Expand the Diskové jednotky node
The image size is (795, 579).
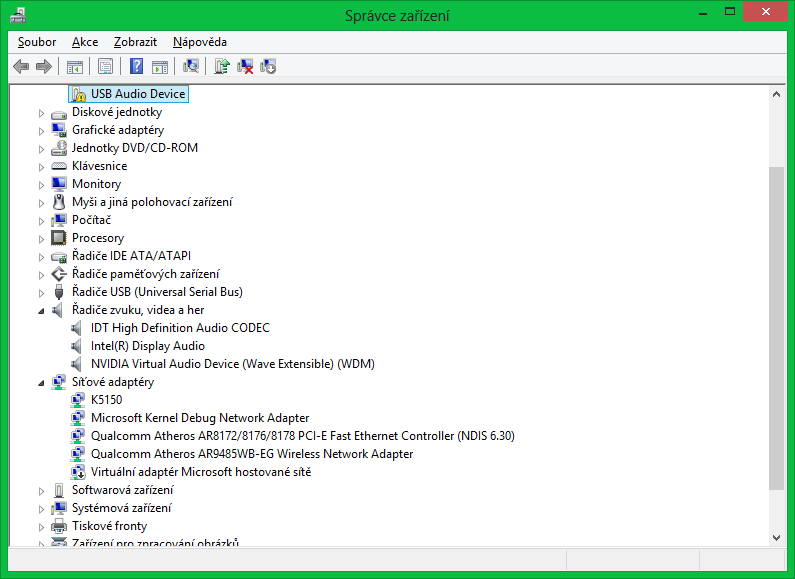[x=42, y=113]
